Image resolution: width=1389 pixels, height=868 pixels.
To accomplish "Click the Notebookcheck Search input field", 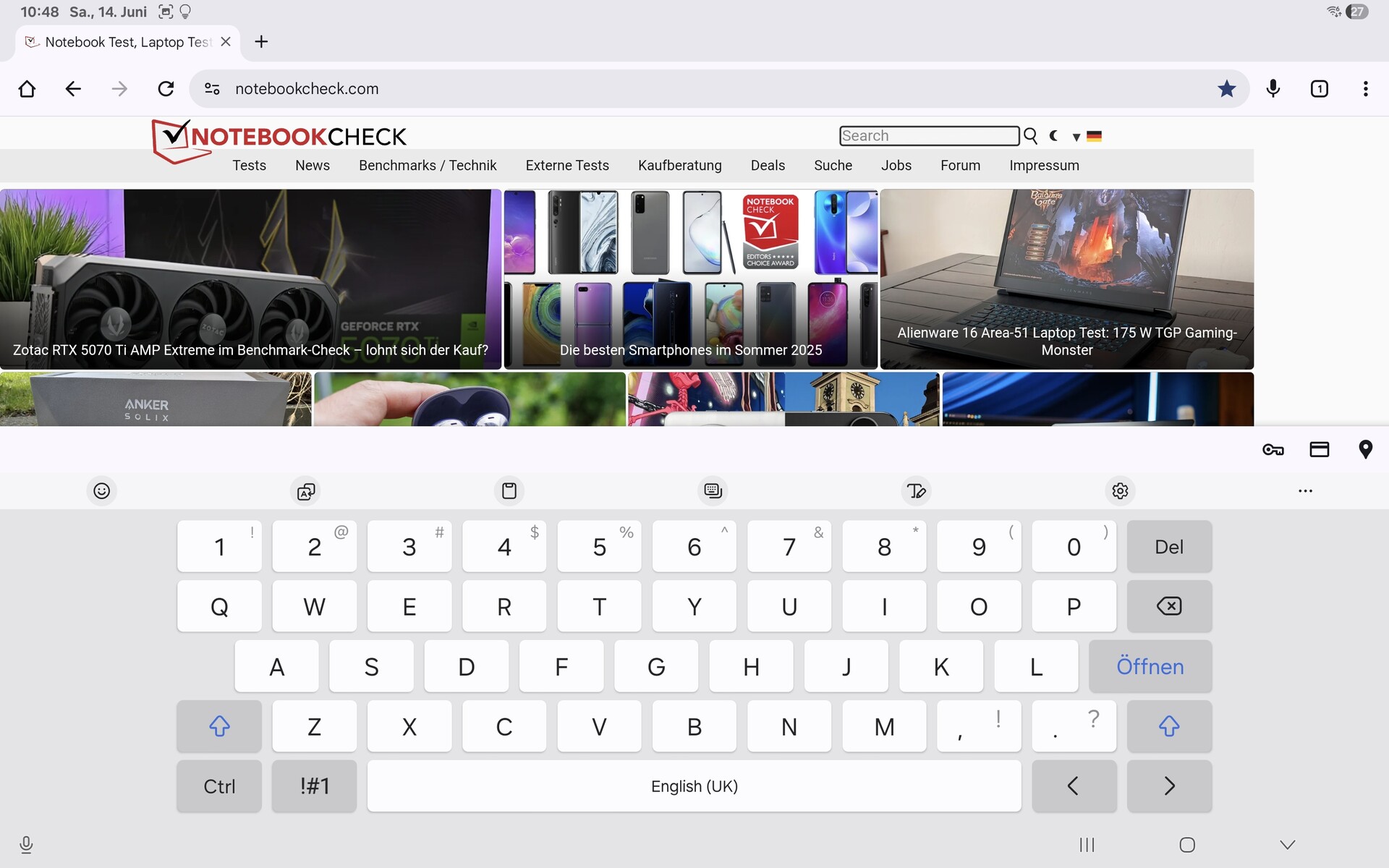I will coord(929,136).
